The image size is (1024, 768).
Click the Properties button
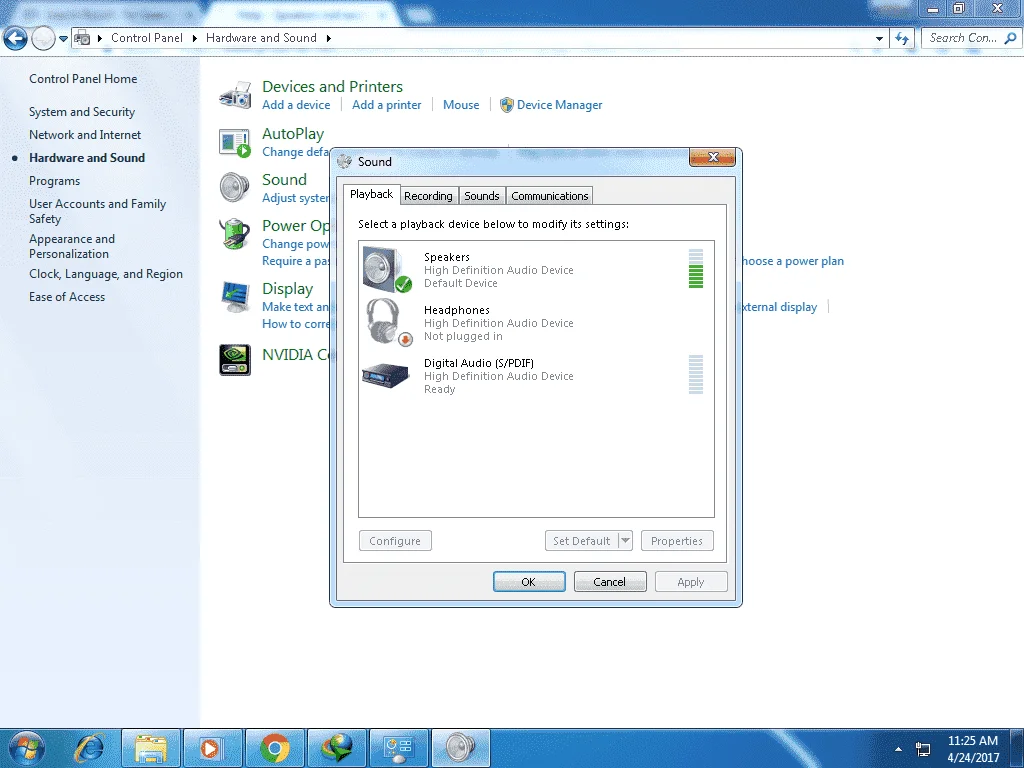[677, 541]
